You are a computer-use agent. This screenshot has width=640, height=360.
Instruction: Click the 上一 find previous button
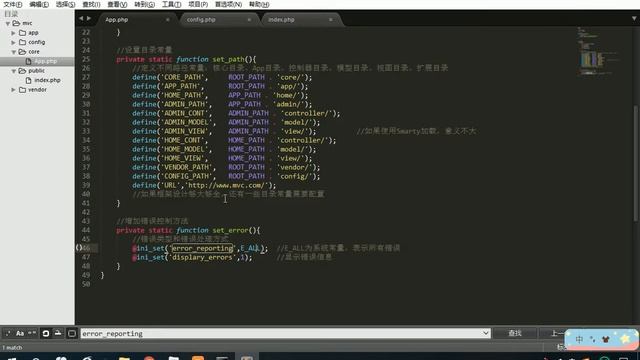(x=553, y=333)
